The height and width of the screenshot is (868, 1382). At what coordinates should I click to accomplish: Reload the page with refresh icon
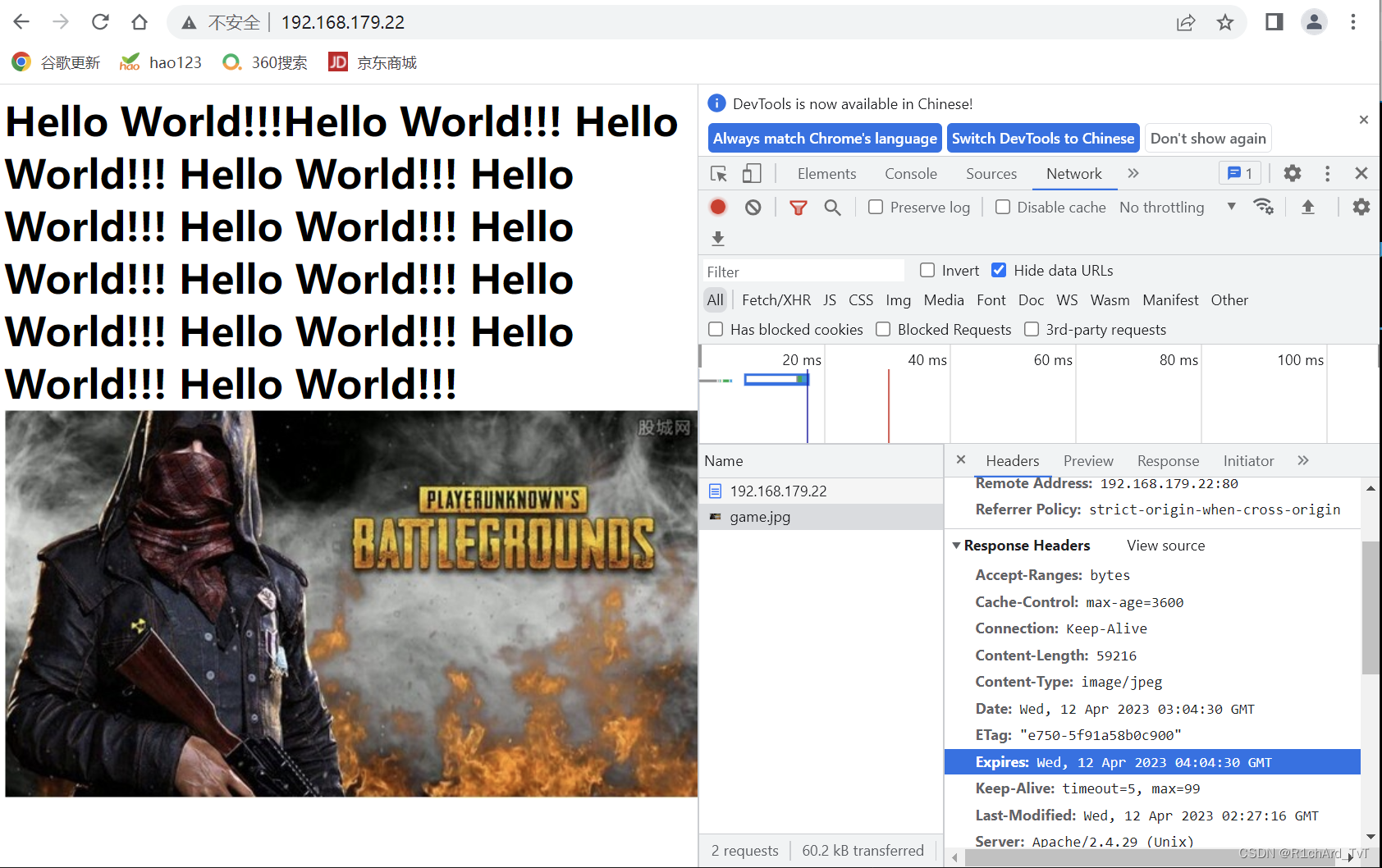pos(100,22)
